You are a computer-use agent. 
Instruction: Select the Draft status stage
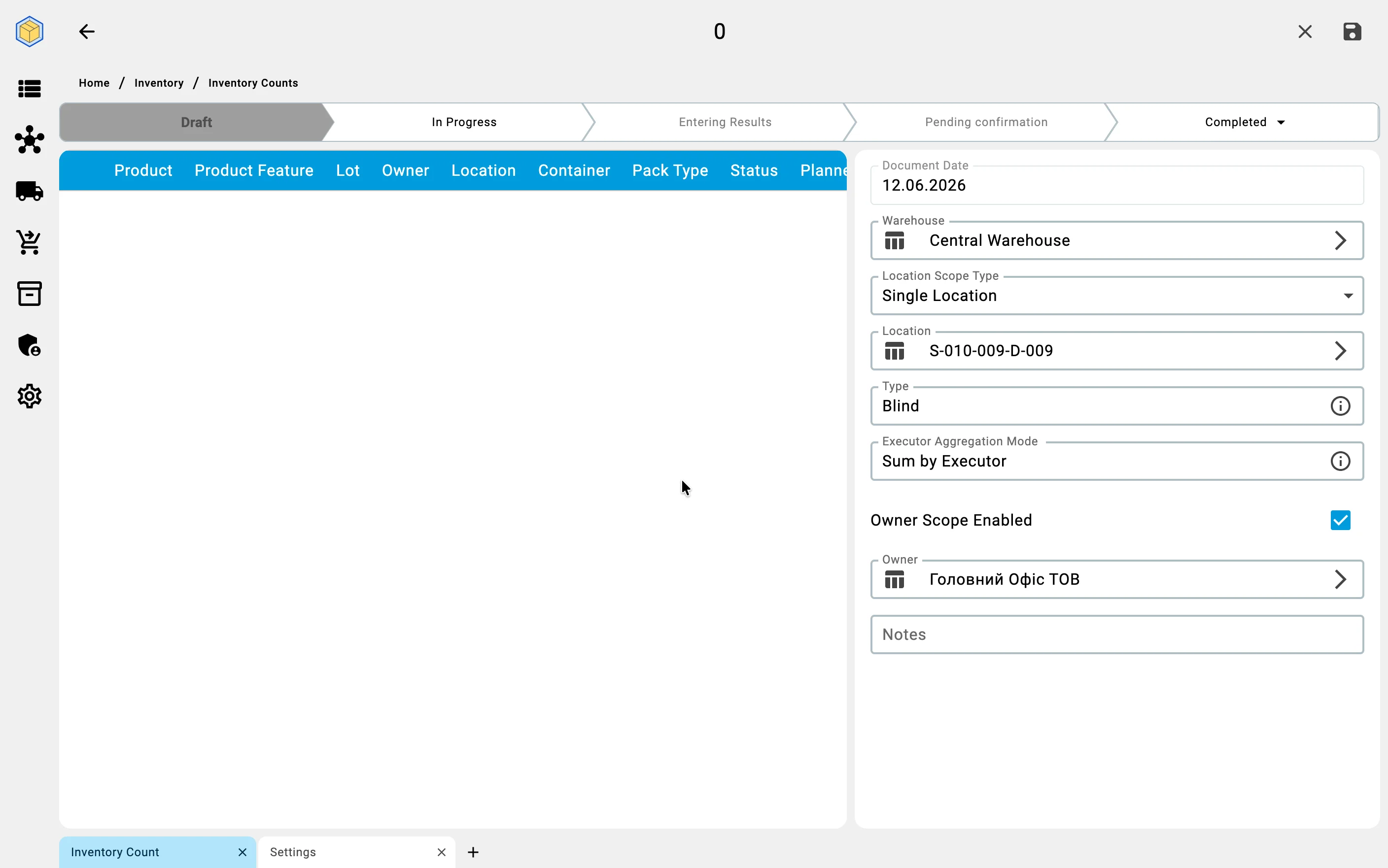pyautogui.click(x=196, y=122)
